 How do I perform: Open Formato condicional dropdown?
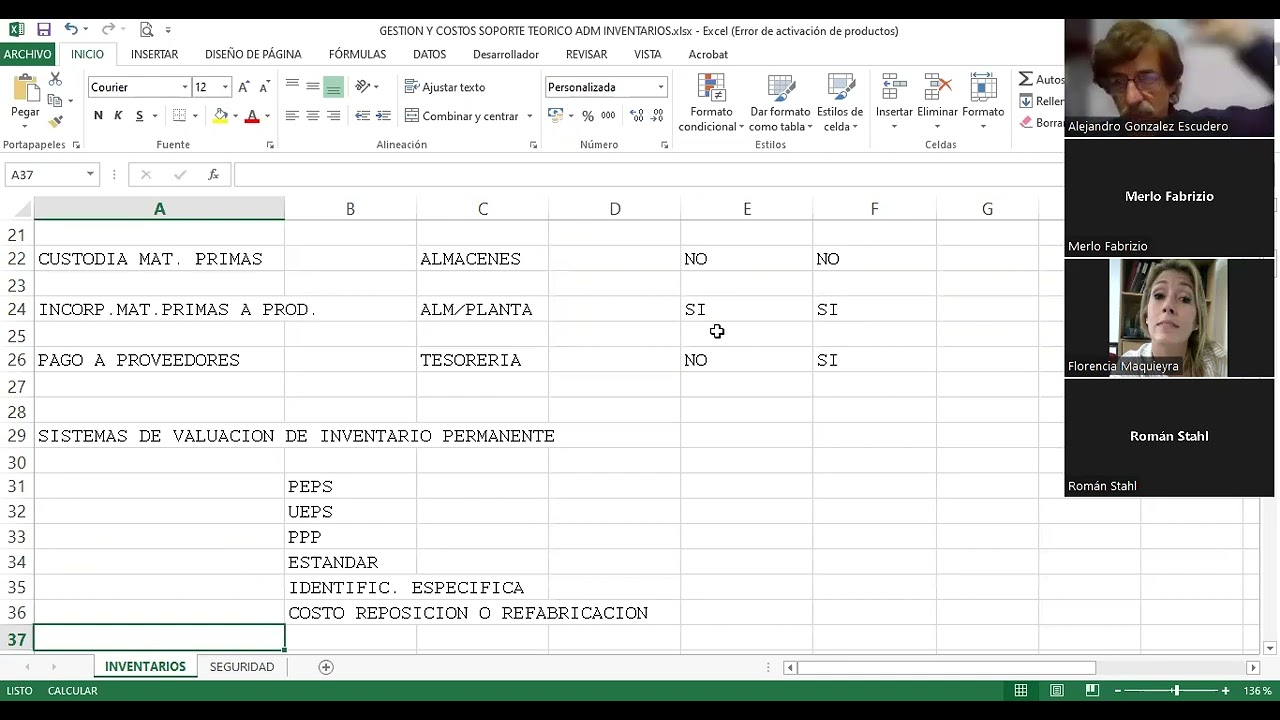(x=711, y=103)
